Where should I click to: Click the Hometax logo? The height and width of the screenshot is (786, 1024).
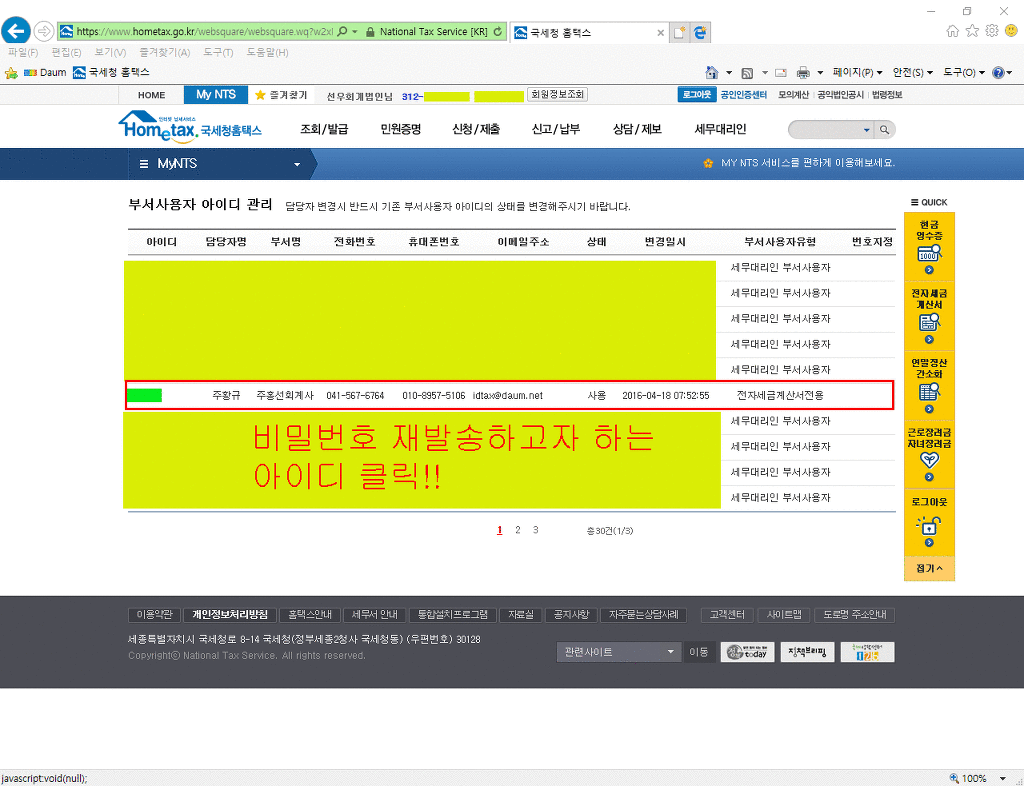pos(190,127)
